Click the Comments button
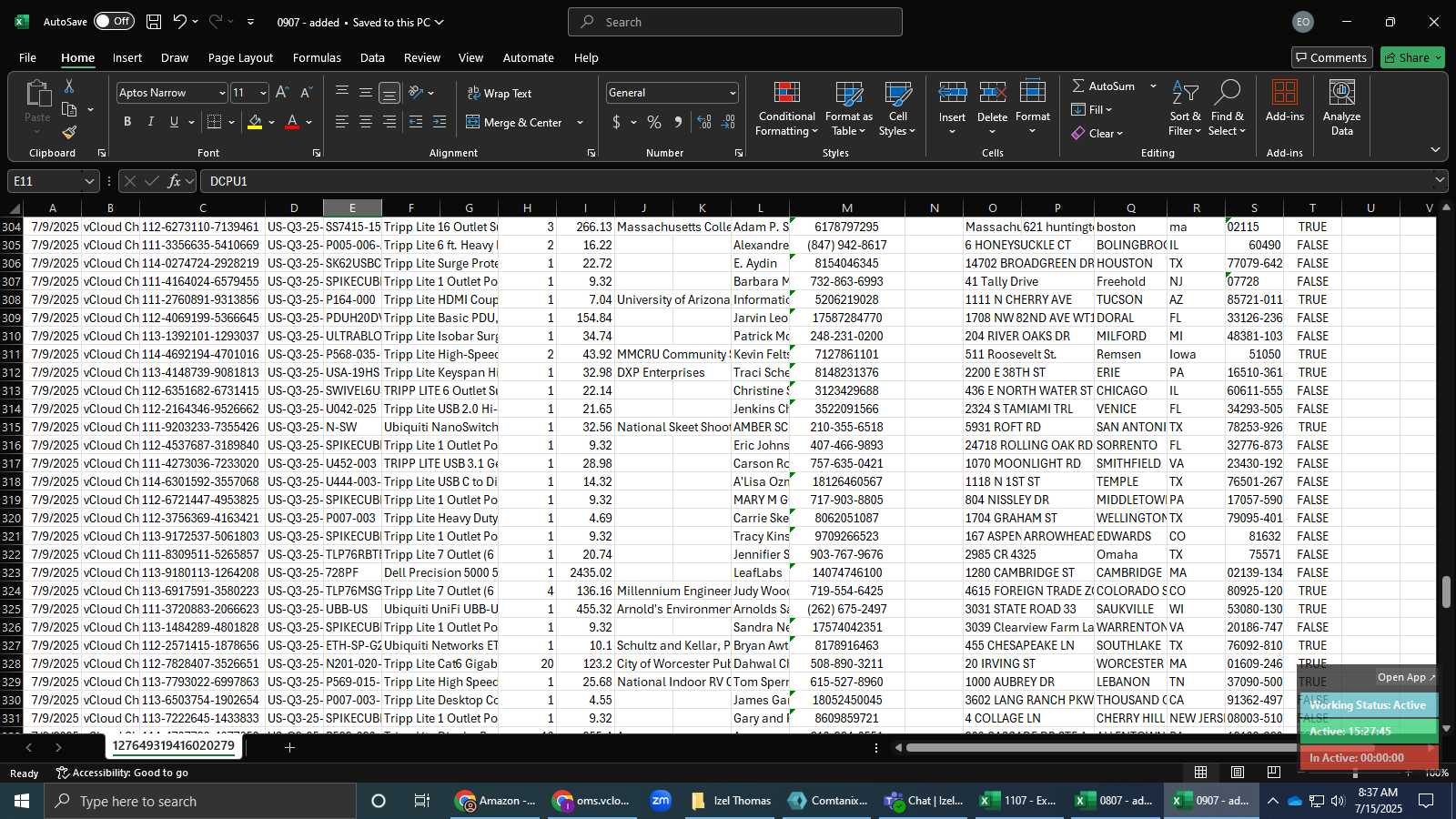The width and height of the screenshot is (1456, 819). point(1331,57)
